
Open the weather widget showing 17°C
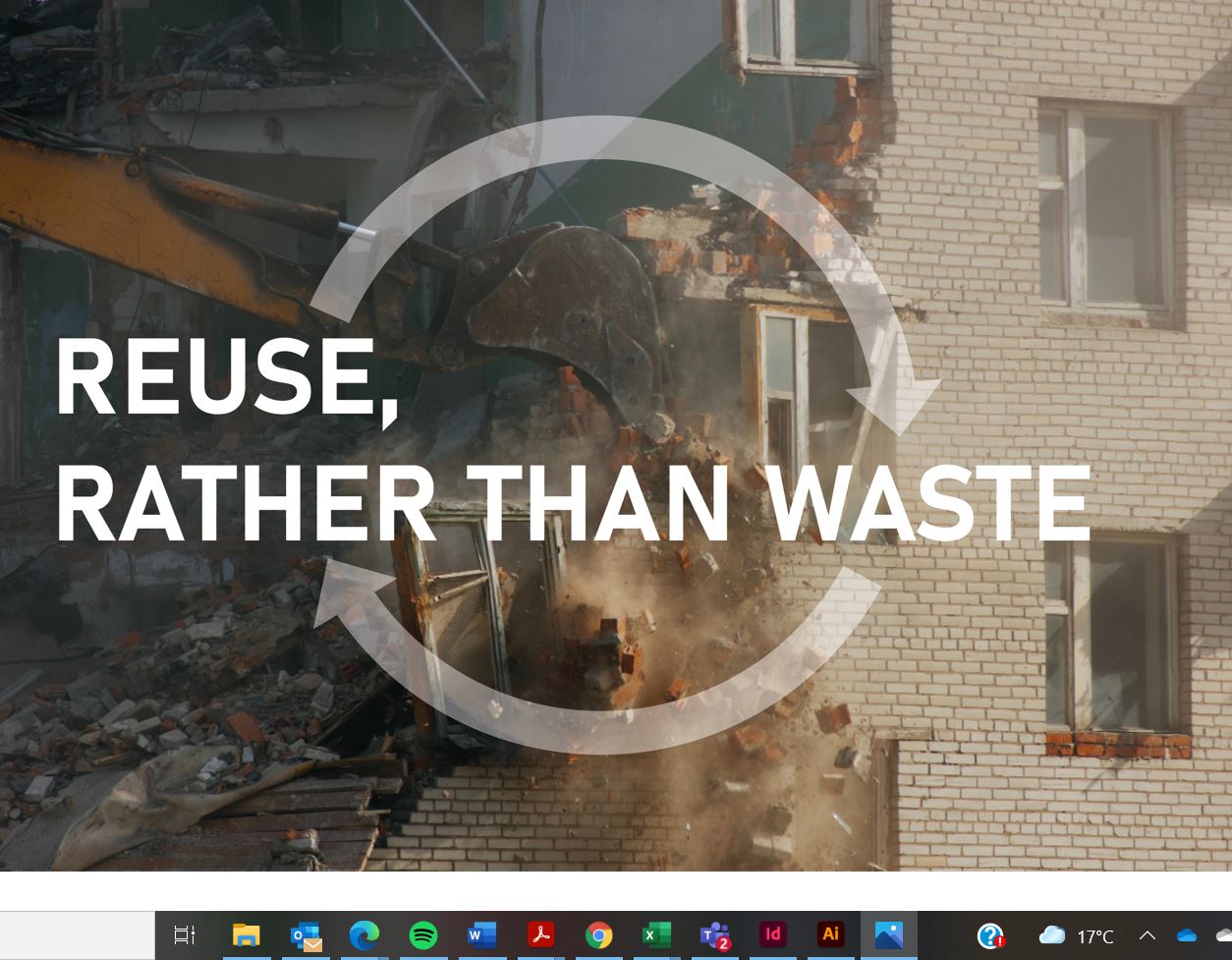tap(1077, 936)
